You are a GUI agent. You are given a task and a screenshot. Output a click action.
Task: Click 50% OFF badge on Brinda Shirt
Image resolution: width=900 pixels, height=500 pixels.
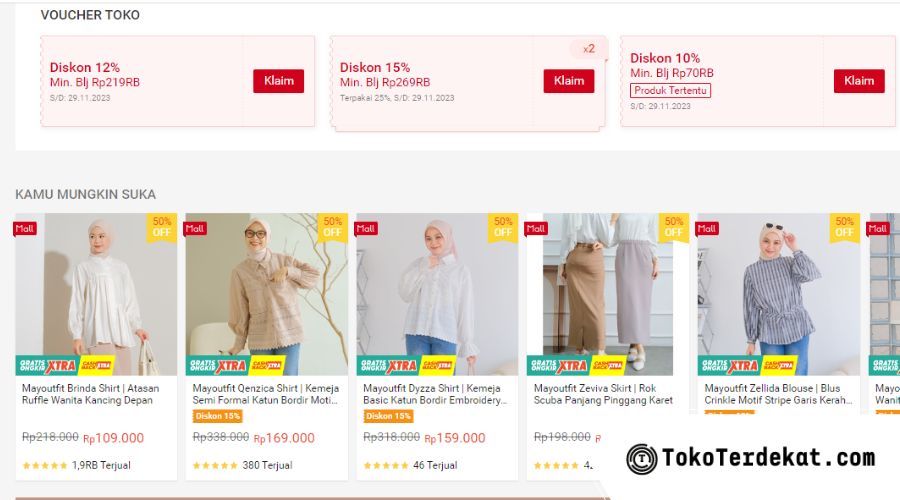click(x=162, y=227)
